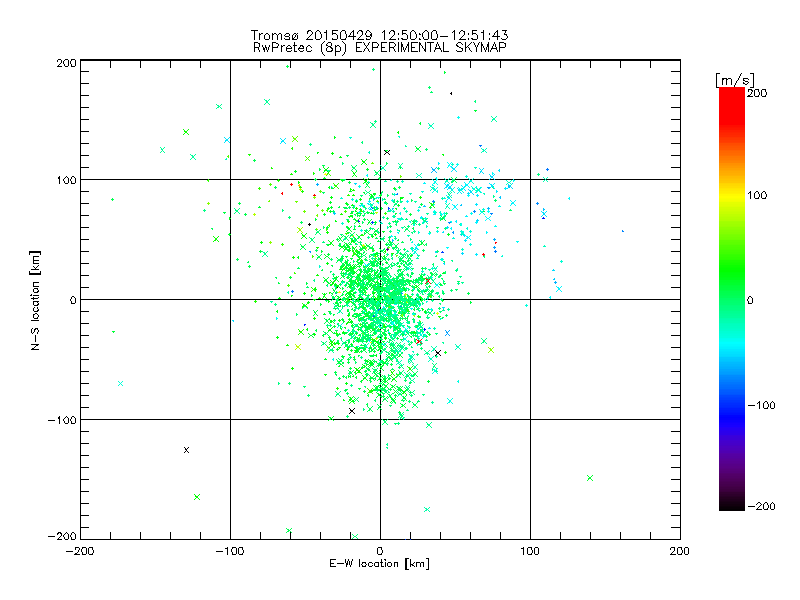
Task: Click the velocity color scale bar
Action: tap(732, 299)
